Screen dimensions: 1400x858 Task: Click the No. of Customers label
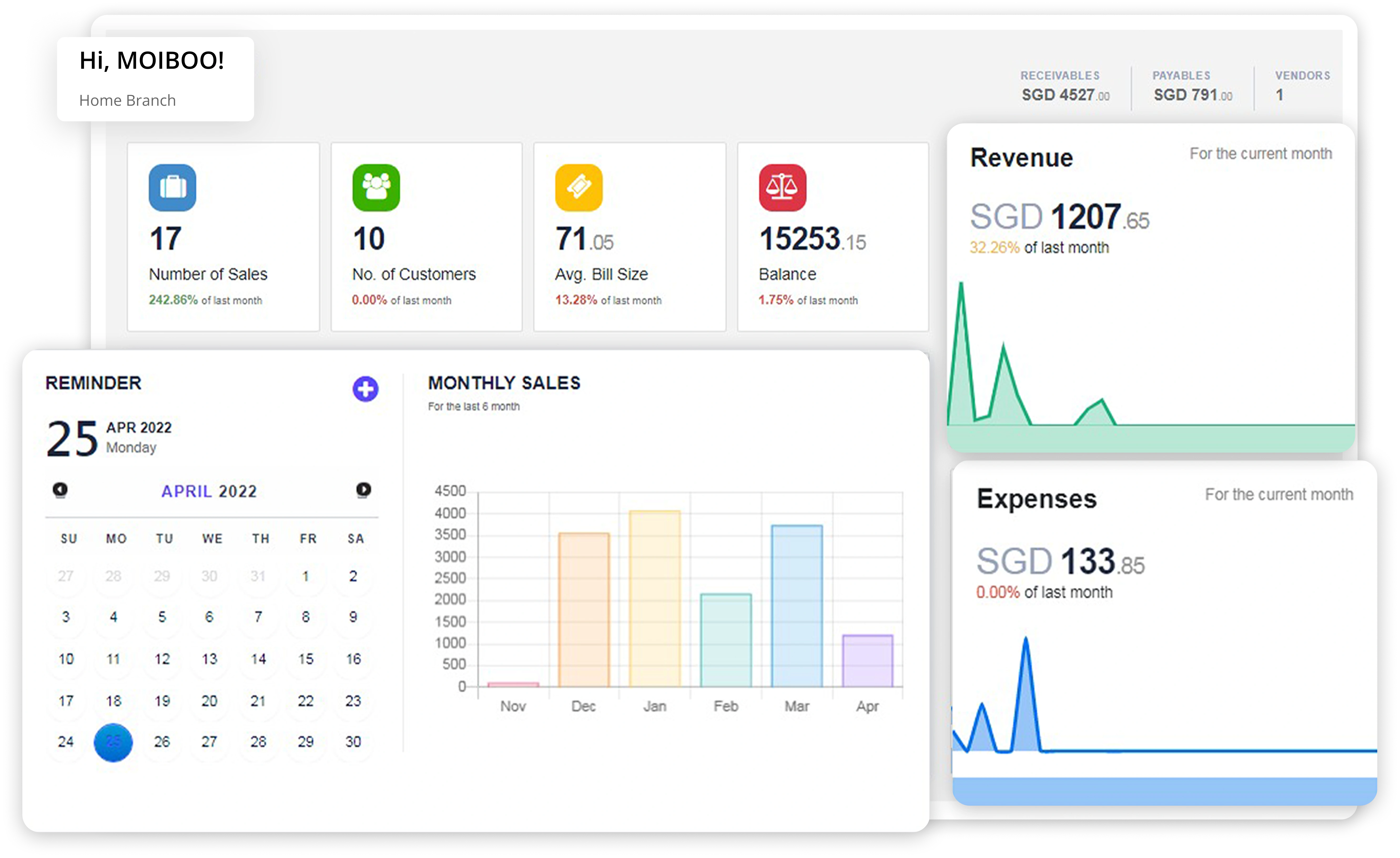coord(414,274)
